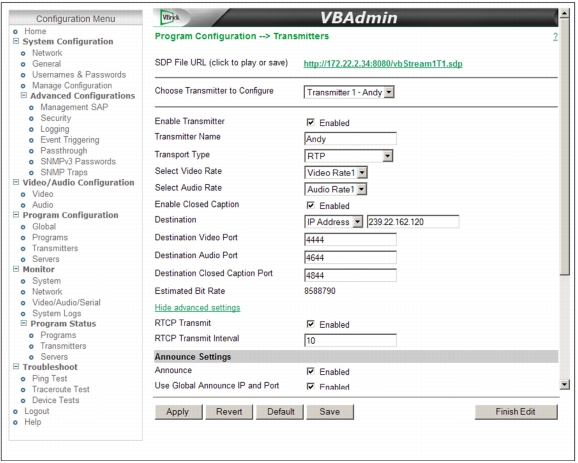This screenshot has height=463, width=578.
Task: Collapse the Monitor section box icon
Action: 16,269
